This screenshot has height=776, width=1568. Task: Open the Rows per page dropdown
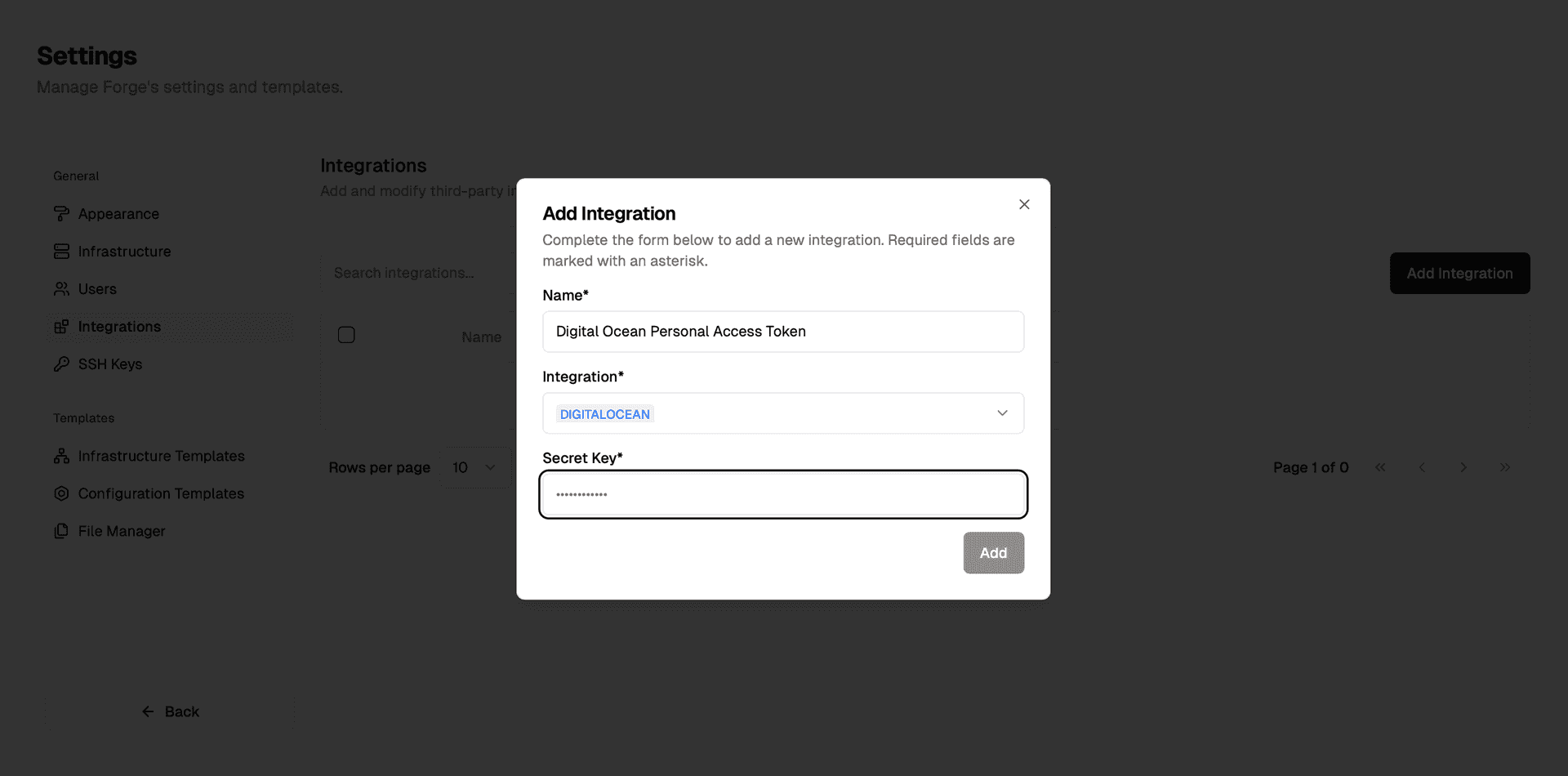coord(477,467)
